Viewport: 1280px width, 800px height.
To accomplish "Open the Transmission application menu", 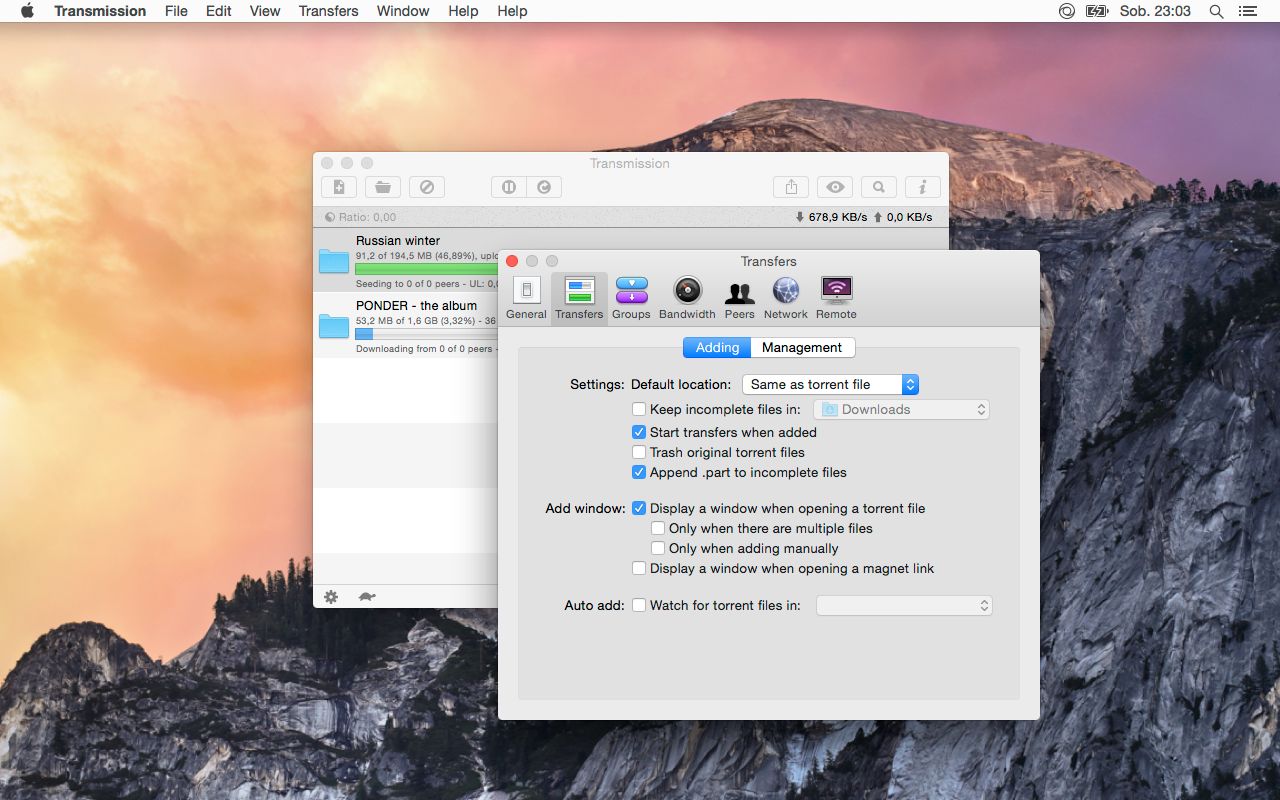I will tap(100, 11).
